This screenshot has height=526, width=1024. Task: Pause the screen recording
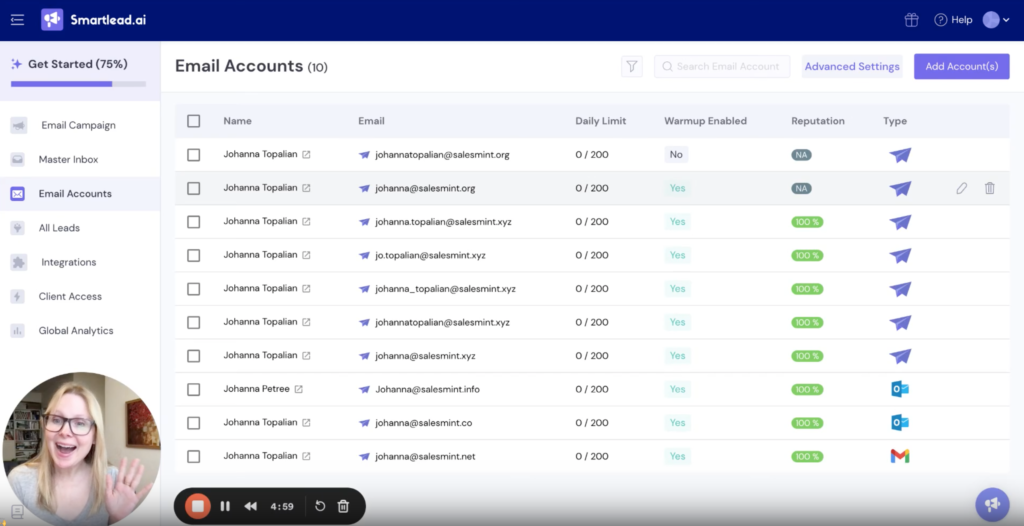tap(225, 506)
